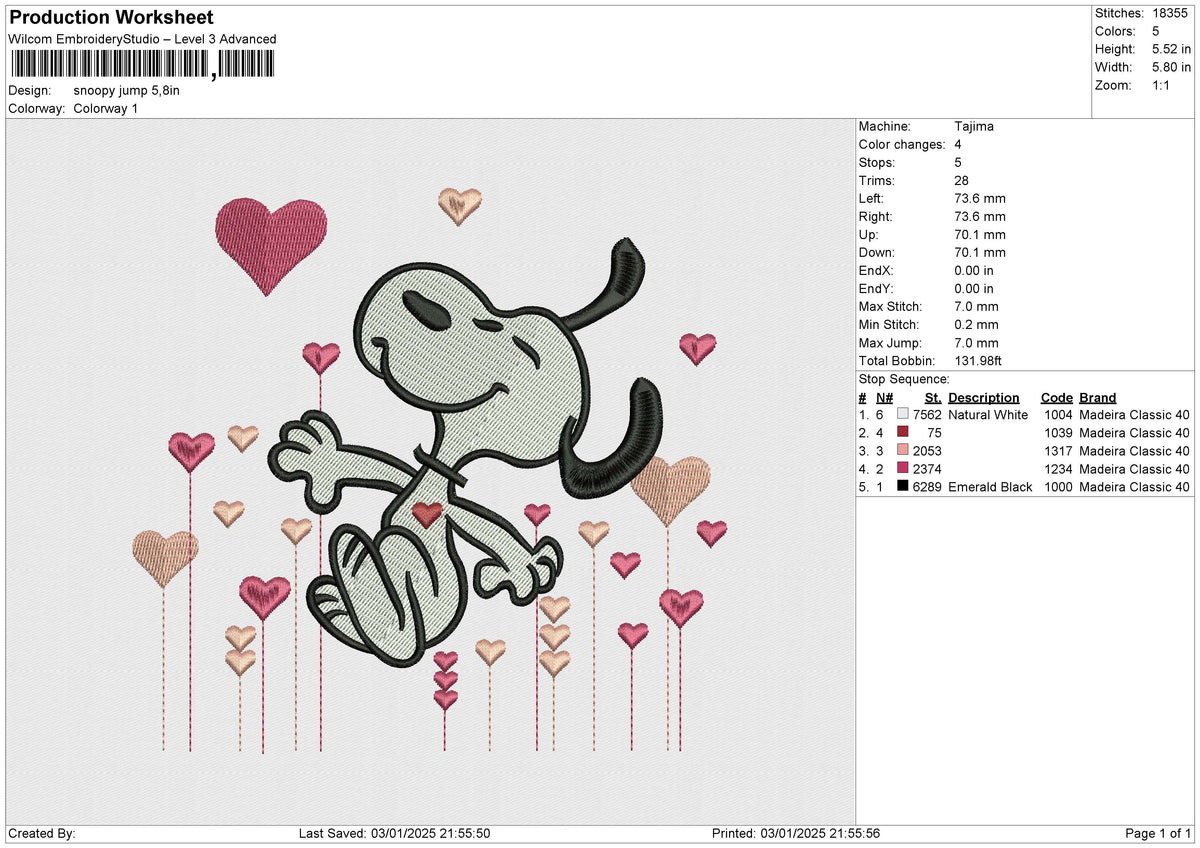
Task: Open the Brand column header options
Action: coord(1097,397)
